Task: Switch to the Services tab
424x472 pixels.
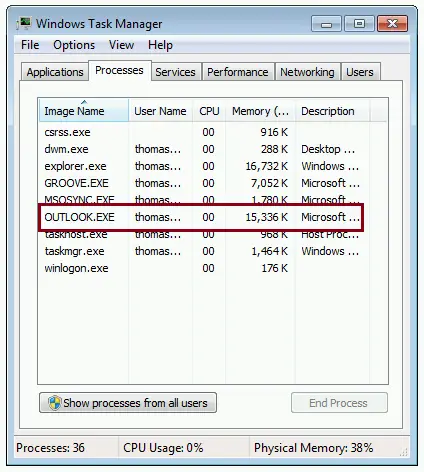Action: (175, 72)
